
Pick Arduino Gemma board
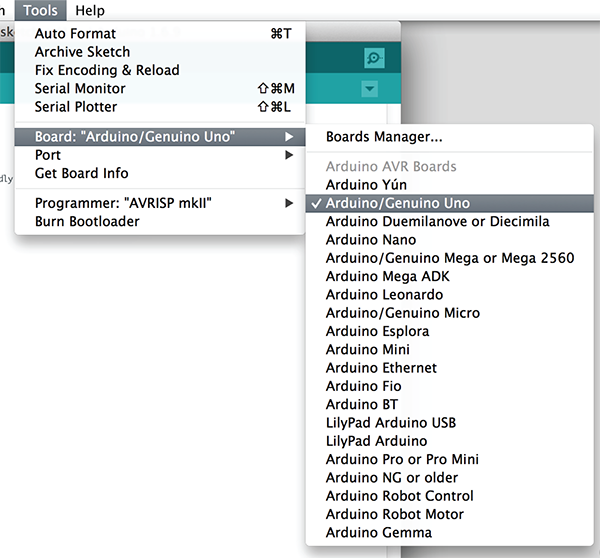pos(450,533)
